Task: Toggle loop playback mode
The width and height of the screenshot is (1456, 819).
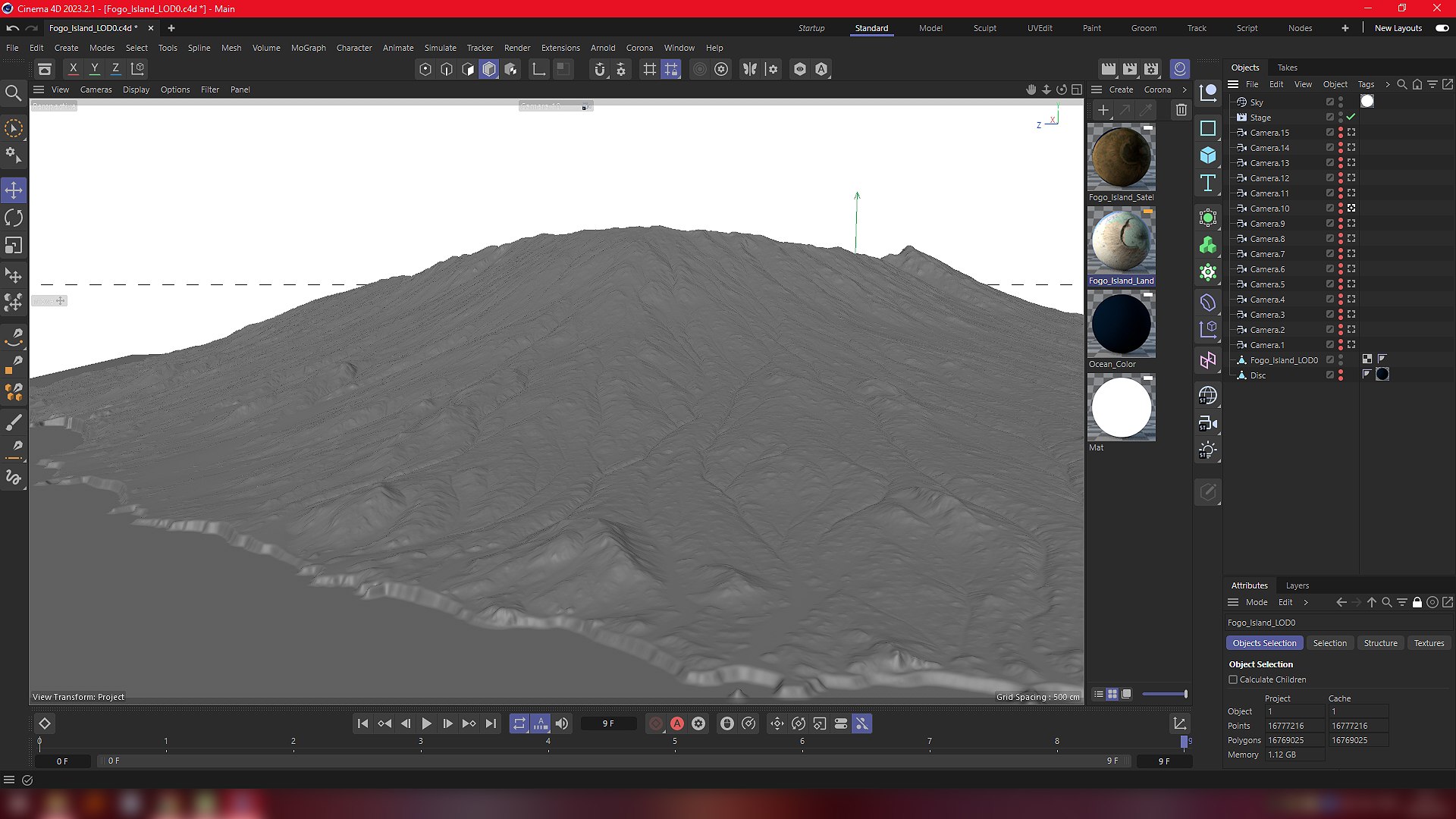Action: click(519, 723)
